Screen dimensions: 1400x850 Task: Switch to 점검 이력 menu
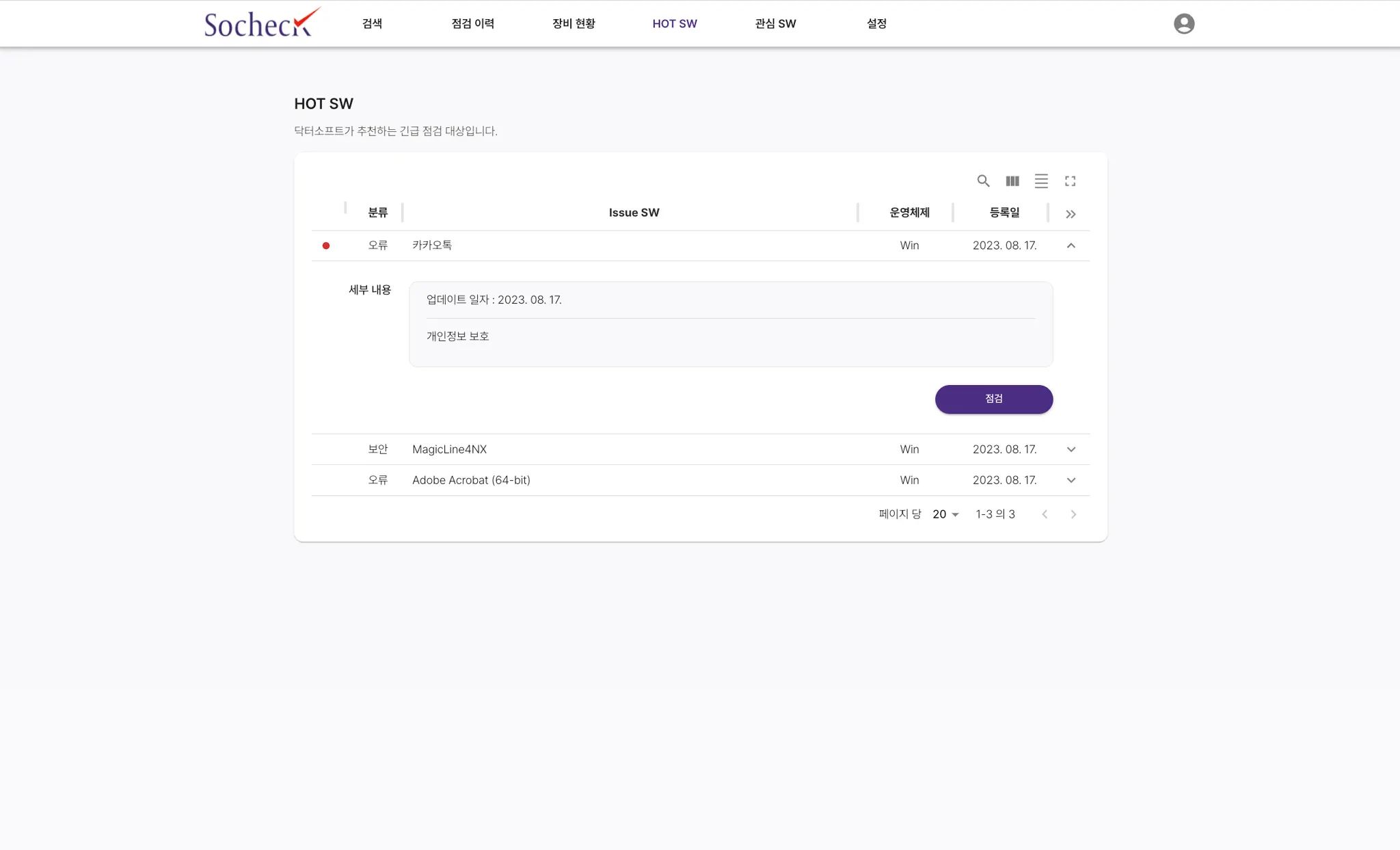point(472,24)
